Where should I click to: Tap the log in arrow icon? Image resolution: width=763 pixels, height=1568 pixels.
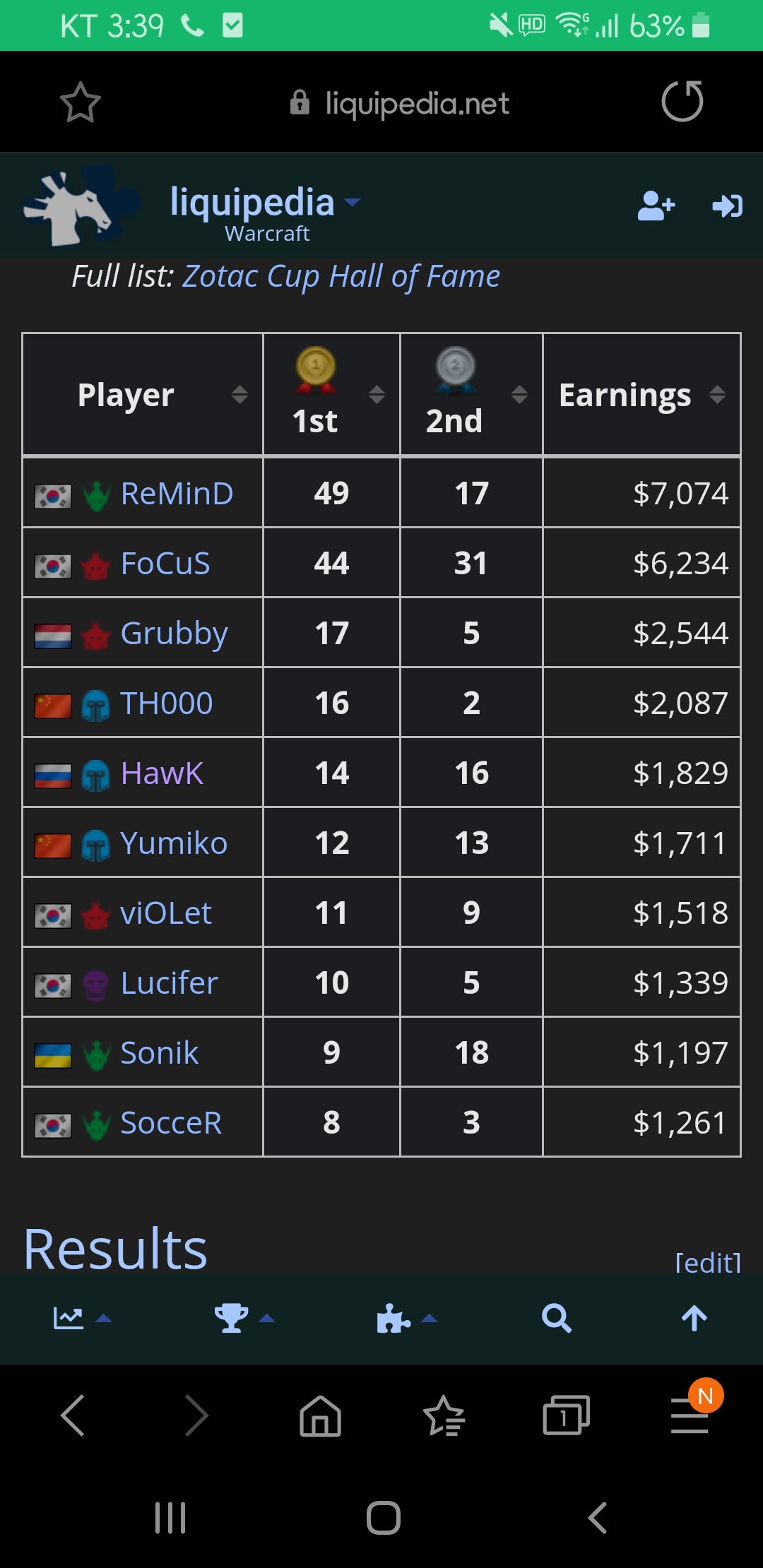coord(727,206)
